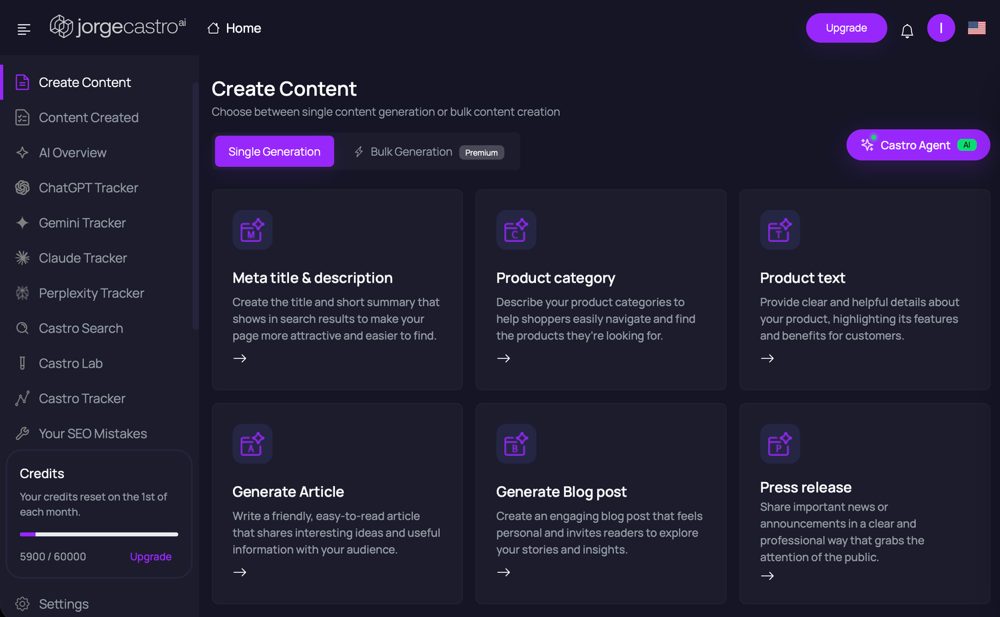
Task: Click the Settings gear icon
Action: 22,604
